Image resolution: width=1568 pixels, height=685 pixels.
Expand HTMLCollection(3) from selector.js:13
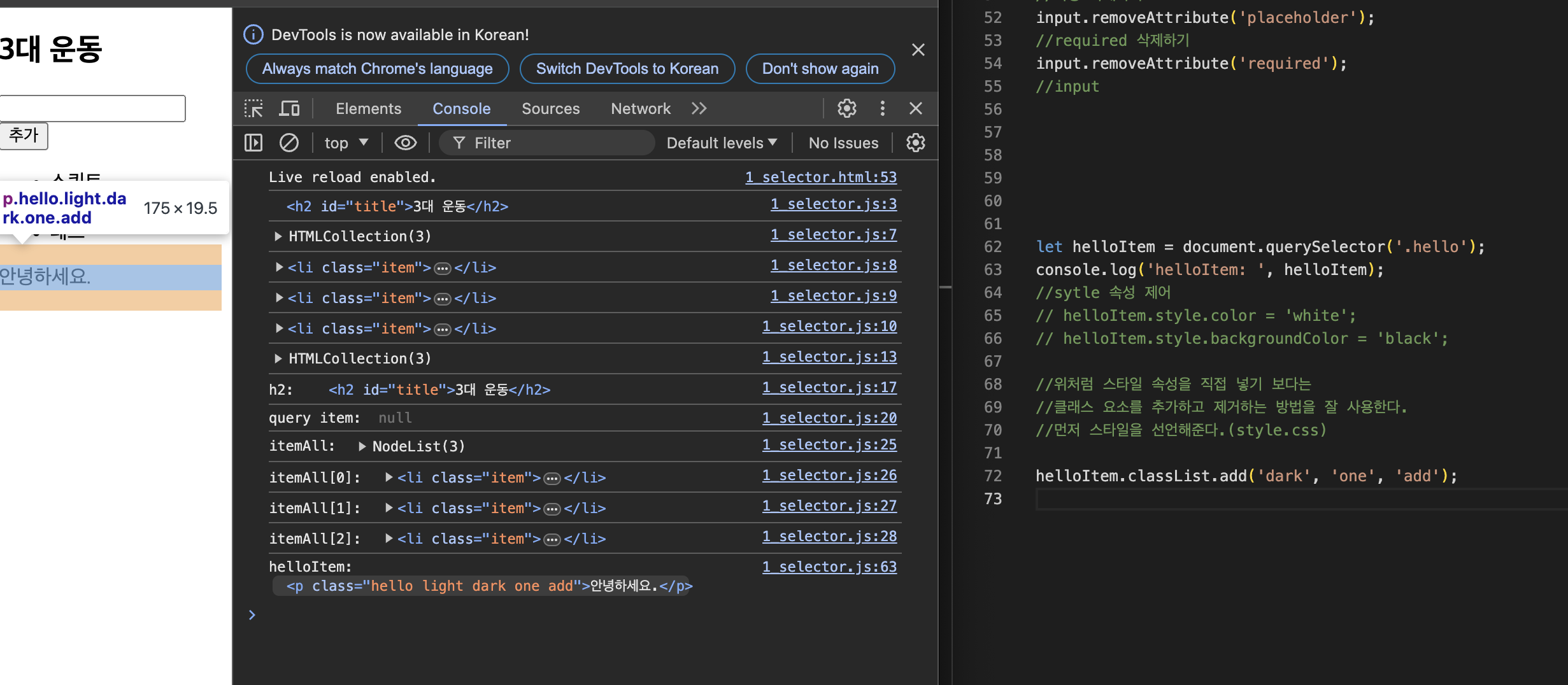(278, 358)
